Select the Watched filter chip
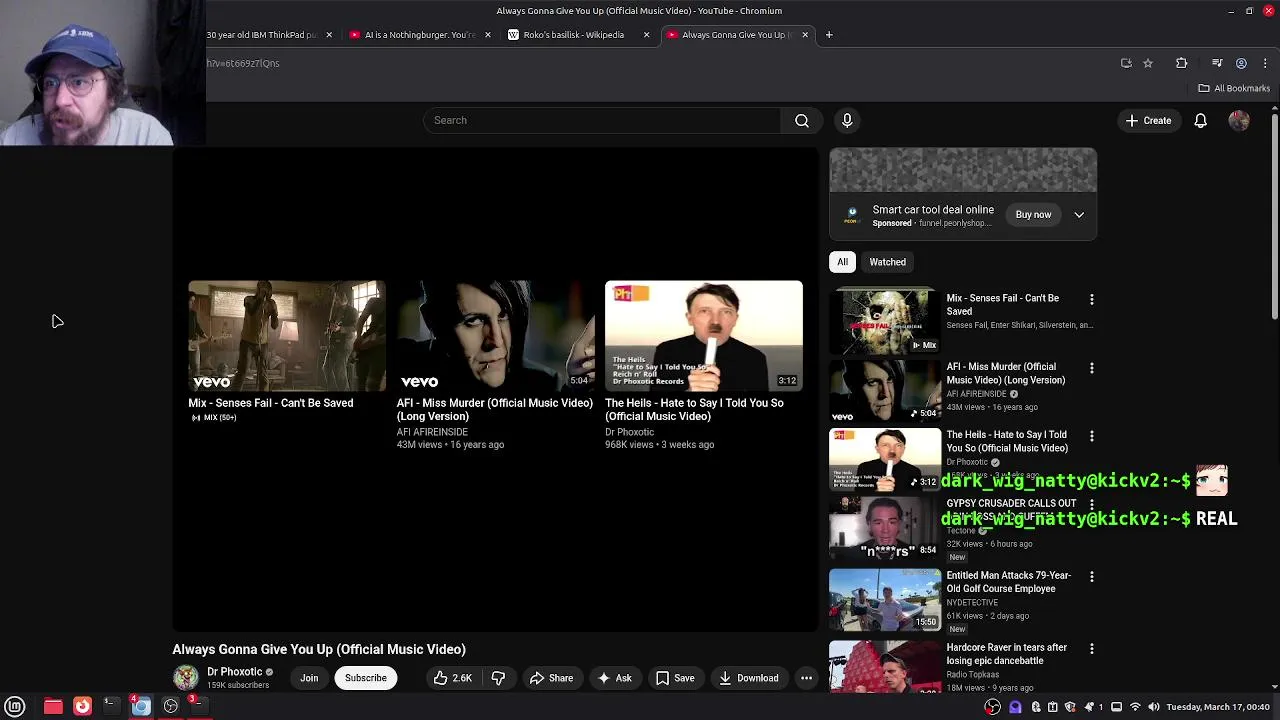This screenshot has width=1280, height=720. click(x=887, y=262)
